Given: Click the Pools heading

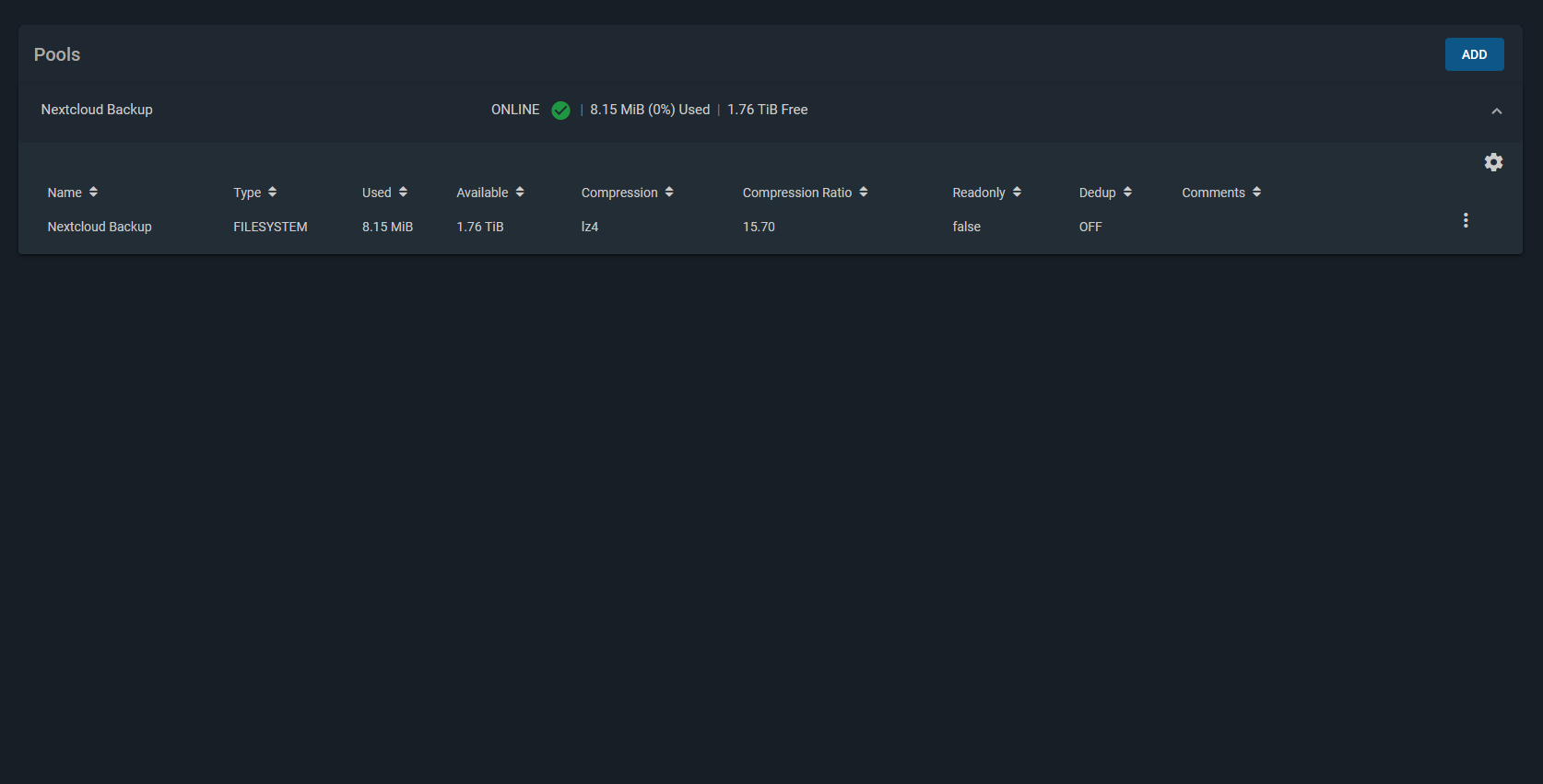Looking at the screenshot, I should pos(57,54).
